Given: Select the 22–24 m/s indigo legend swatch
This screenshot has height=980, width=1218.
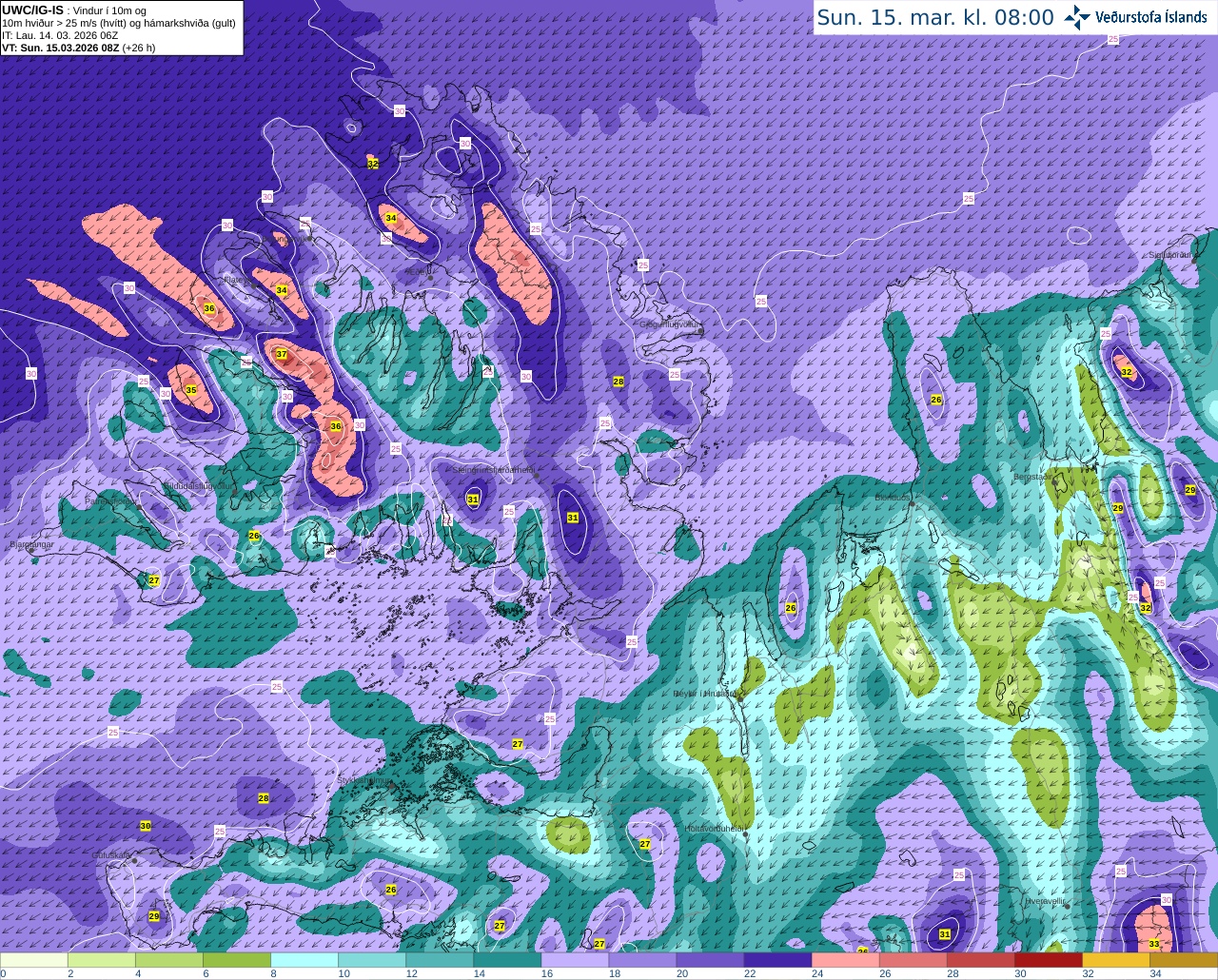Looking at the screenshot, I should click(777, 960).
